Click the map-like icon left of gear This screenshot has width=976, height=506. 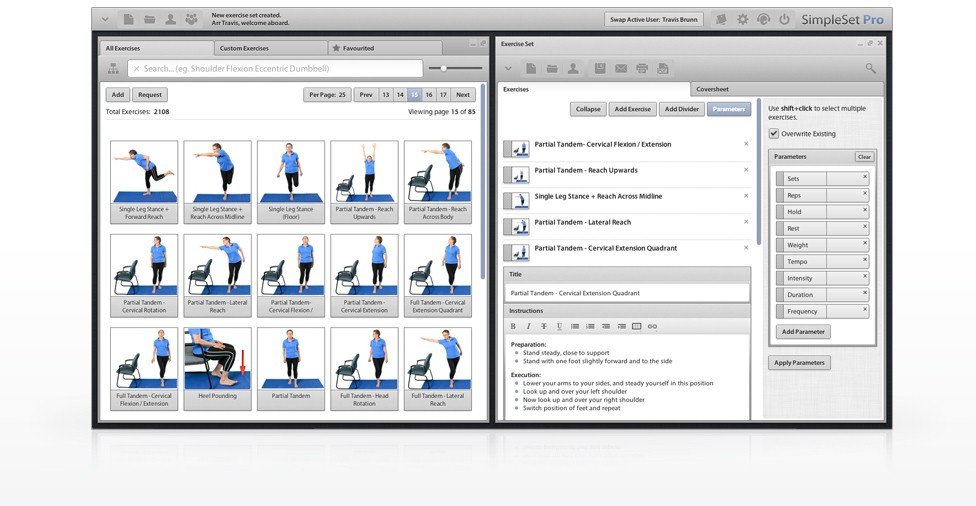pos(721,19)
